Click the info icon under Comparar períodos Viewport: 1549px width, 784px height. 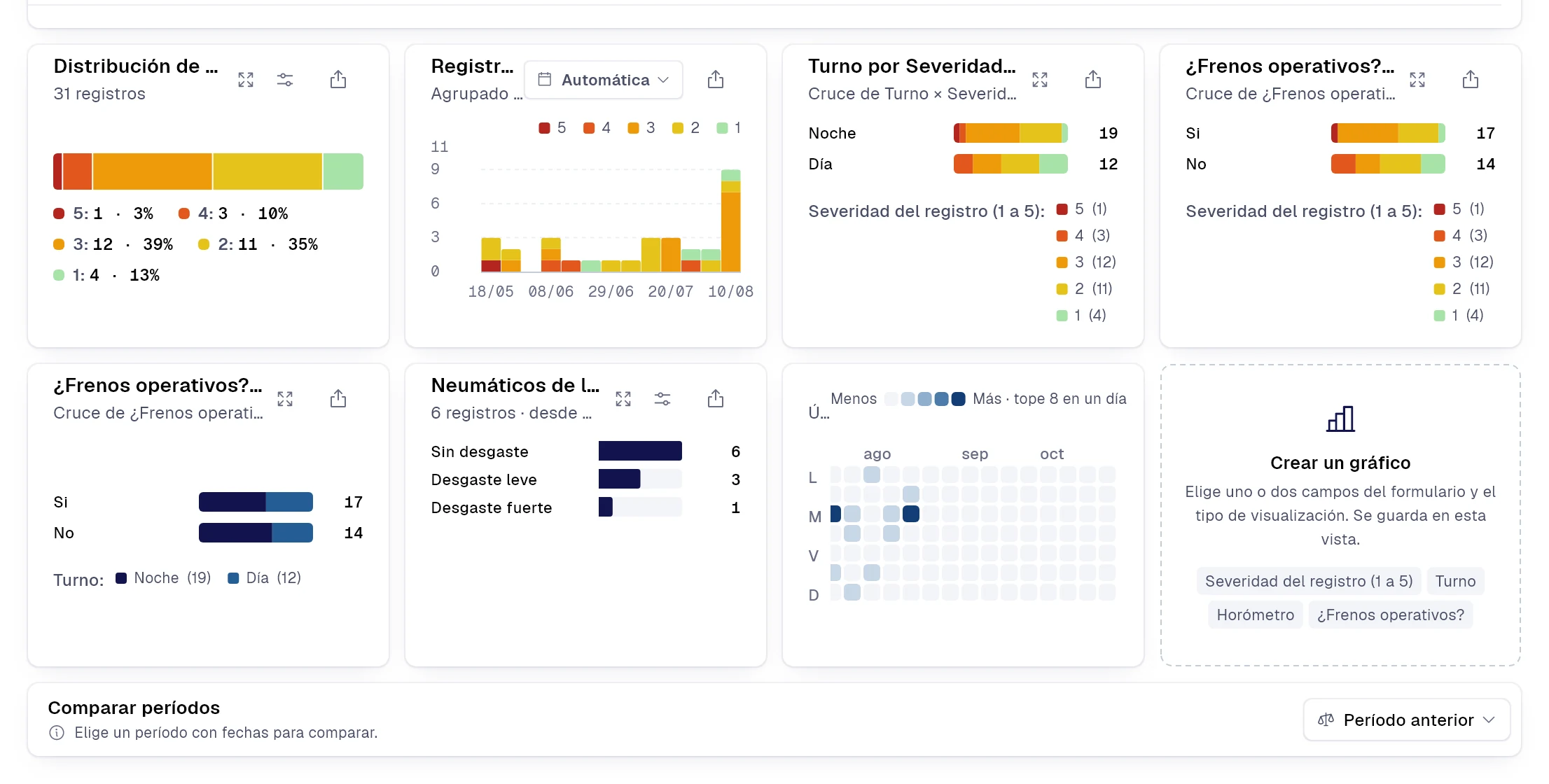coord(57,733)
